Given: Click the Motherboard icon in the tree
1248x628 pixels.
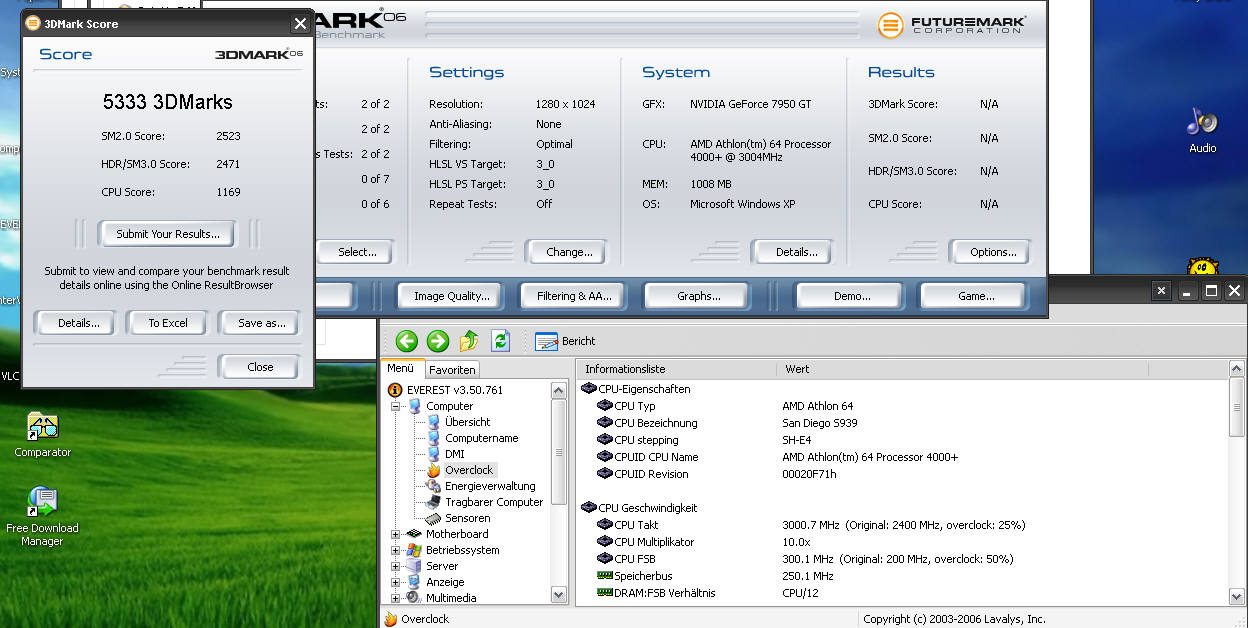Looking at the screenshot, I should point(415,534).
